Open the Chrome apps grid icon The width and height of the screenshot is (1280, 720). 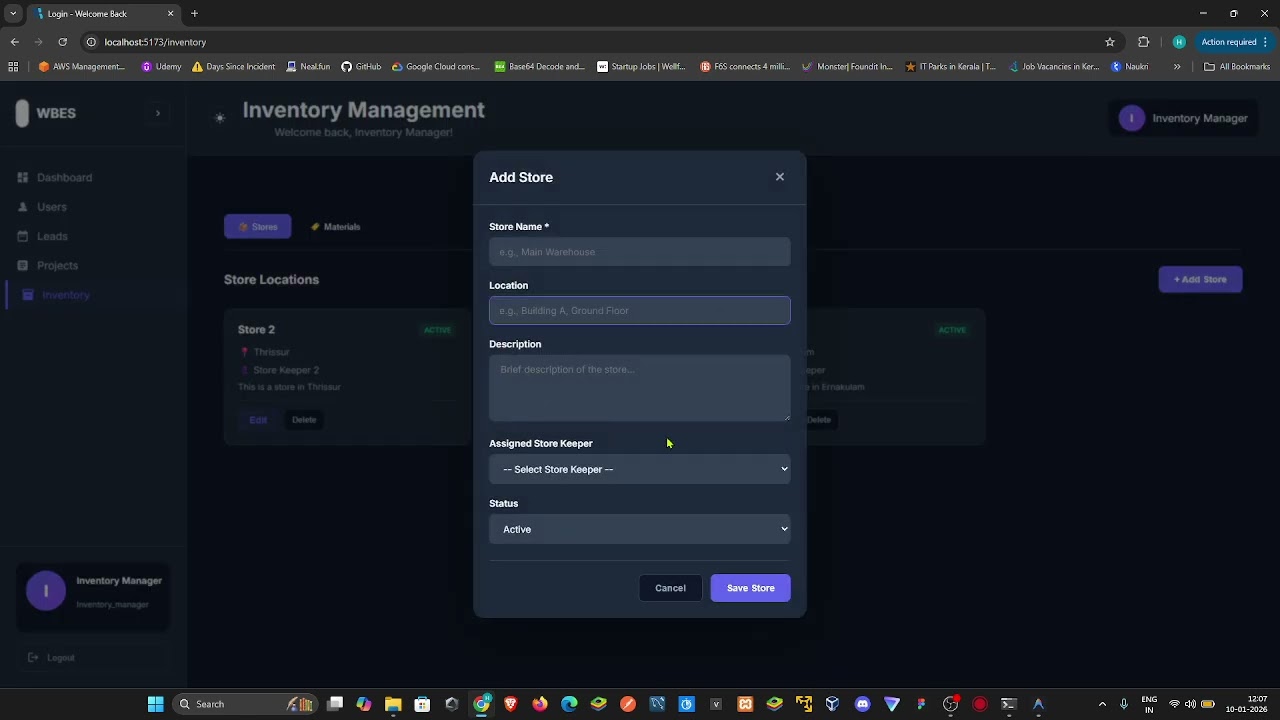coord(13,67)
